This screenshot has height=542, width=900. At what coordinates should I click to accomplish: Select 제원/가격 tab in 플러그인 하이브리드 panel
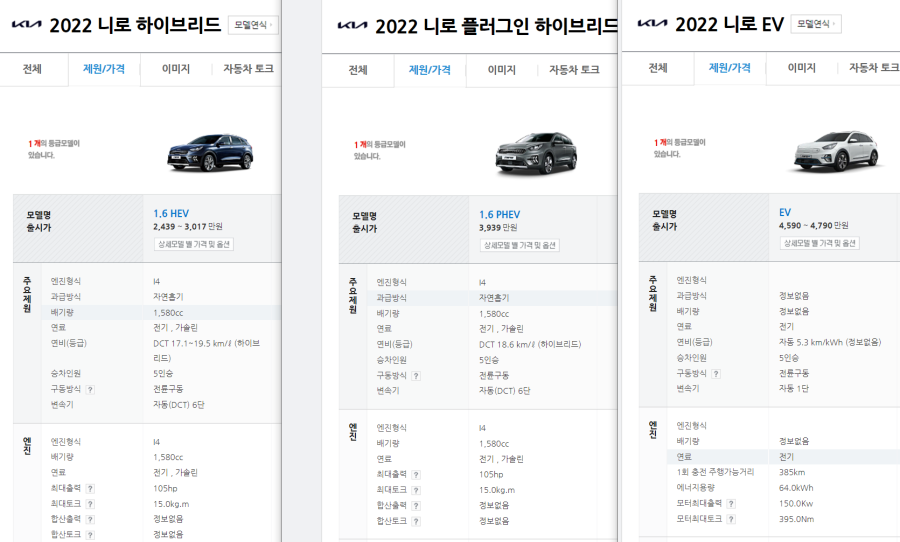tap(430, 70)
